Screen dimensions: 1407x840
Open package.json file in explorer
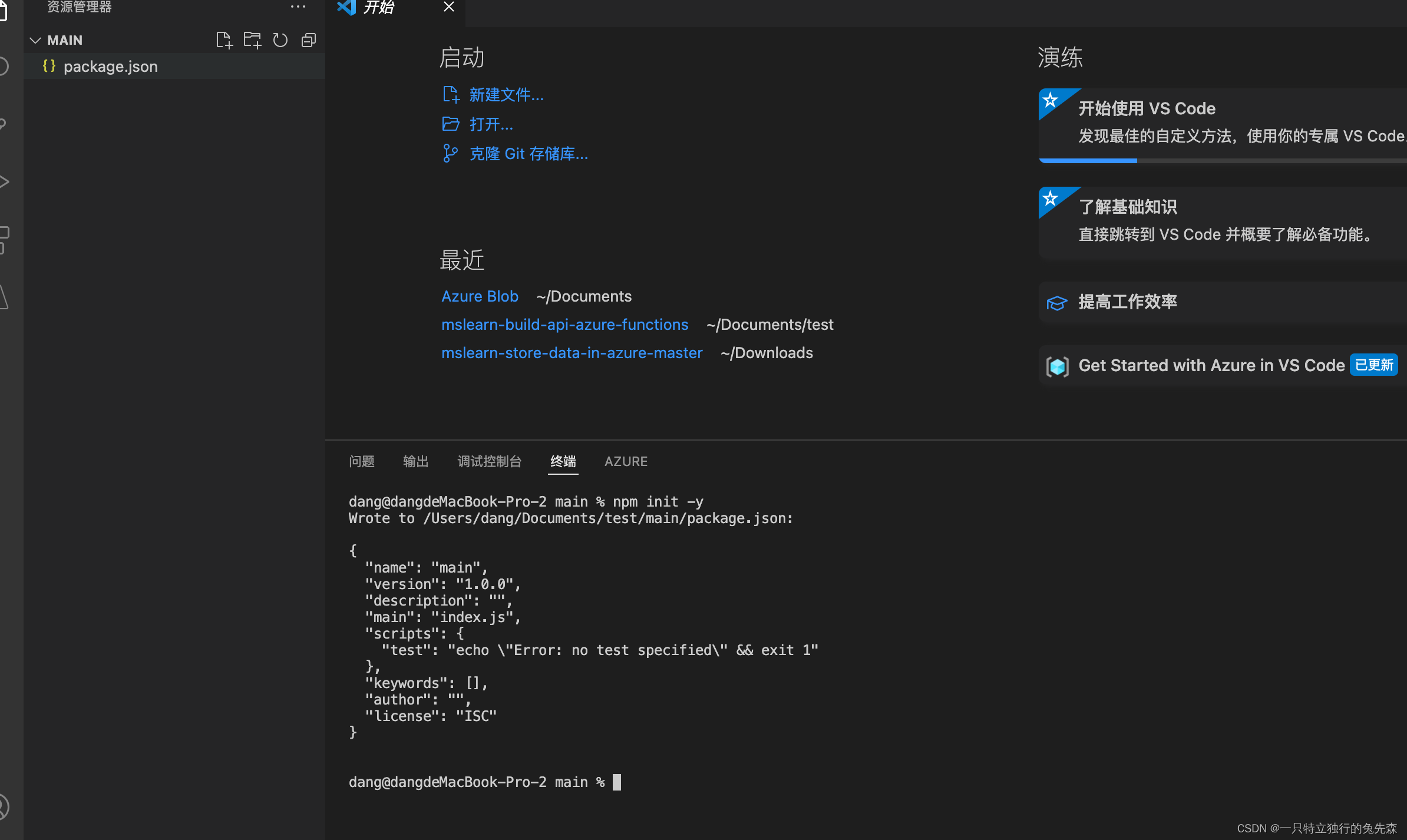coord(110,67)
